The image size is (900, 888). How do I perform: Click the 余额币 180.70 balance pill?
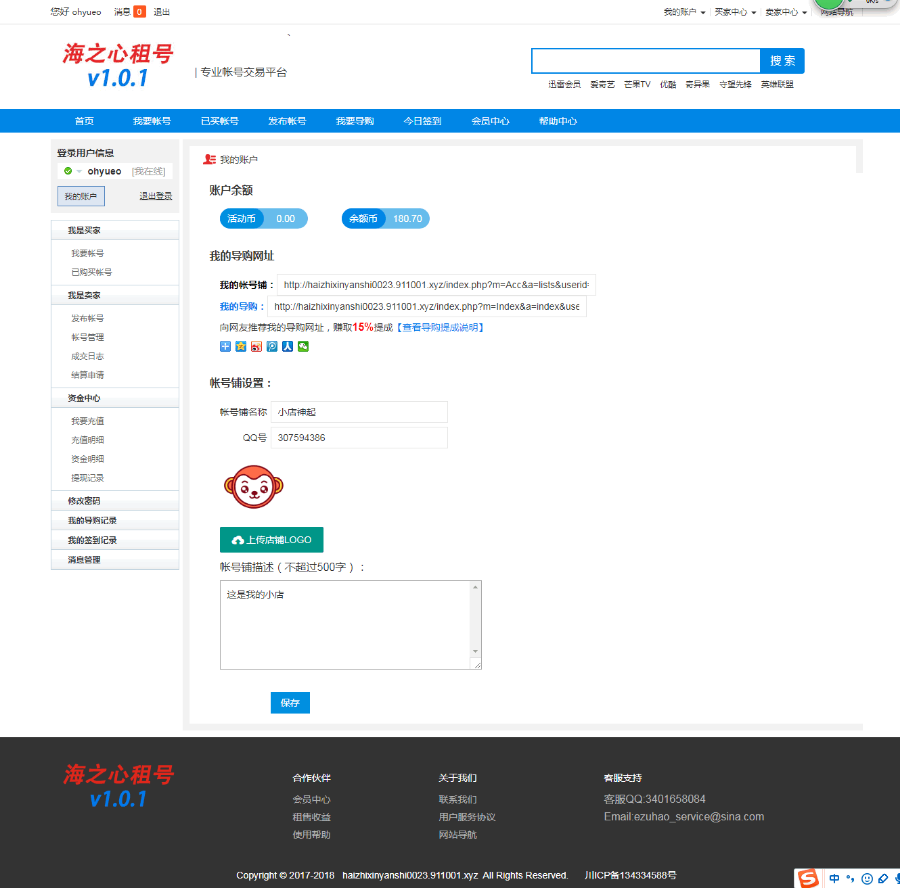pos(385,218)
